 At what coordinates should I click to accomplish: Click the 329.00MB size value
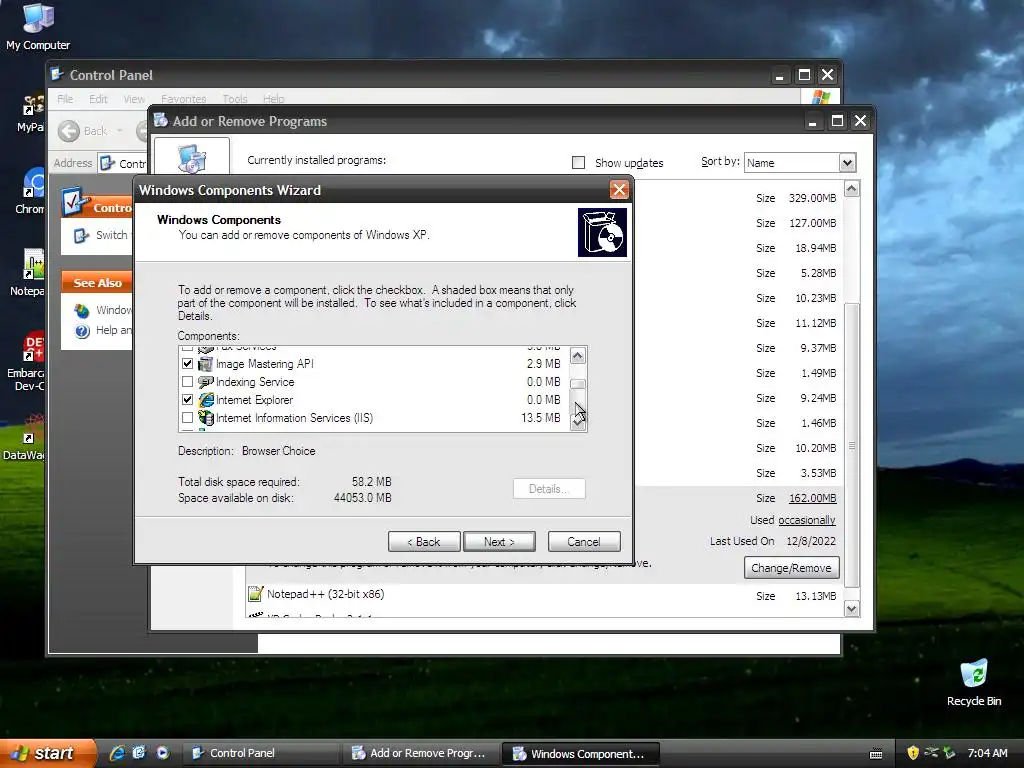(x=812, y=198)
